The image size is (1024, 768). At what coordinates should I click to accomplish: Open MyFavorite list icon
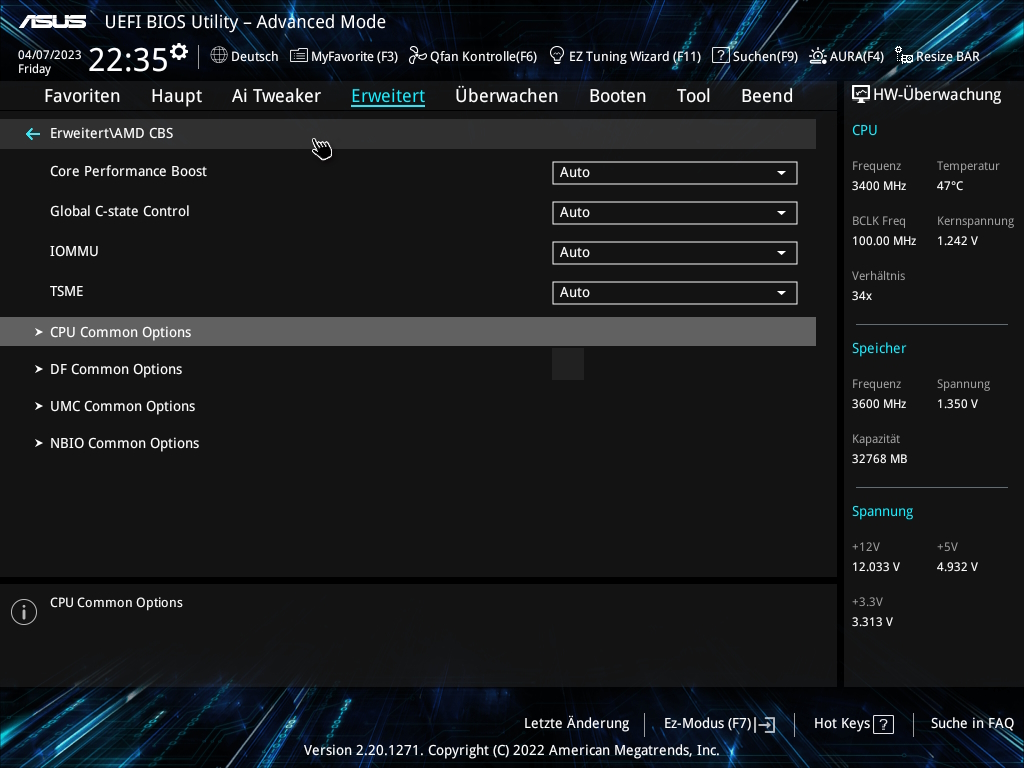pyautogui.click(x=298, y=56)
